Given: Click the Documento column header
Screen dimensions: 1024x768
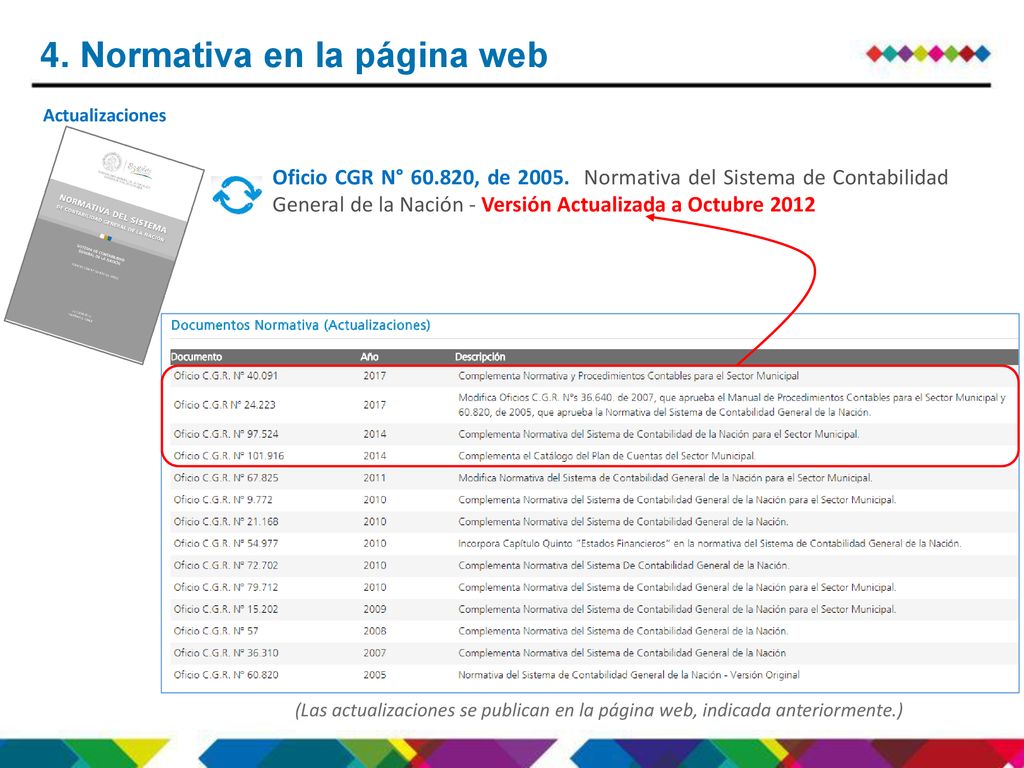Looking at the screenshot, I should point(196,357).
